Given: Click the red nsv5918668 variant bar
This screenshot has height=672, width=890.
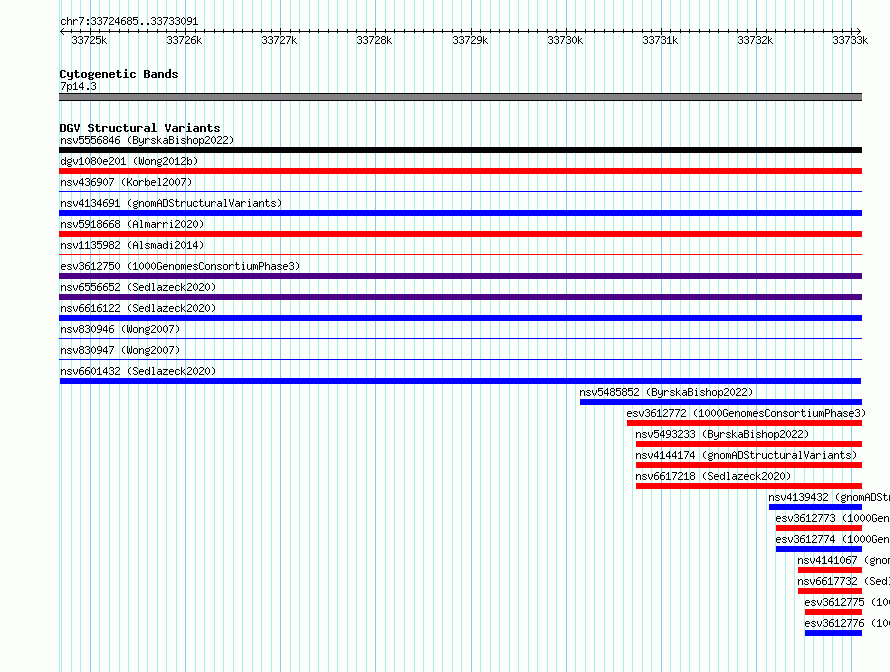Looking at the screenshot, I should click(460, 234).
